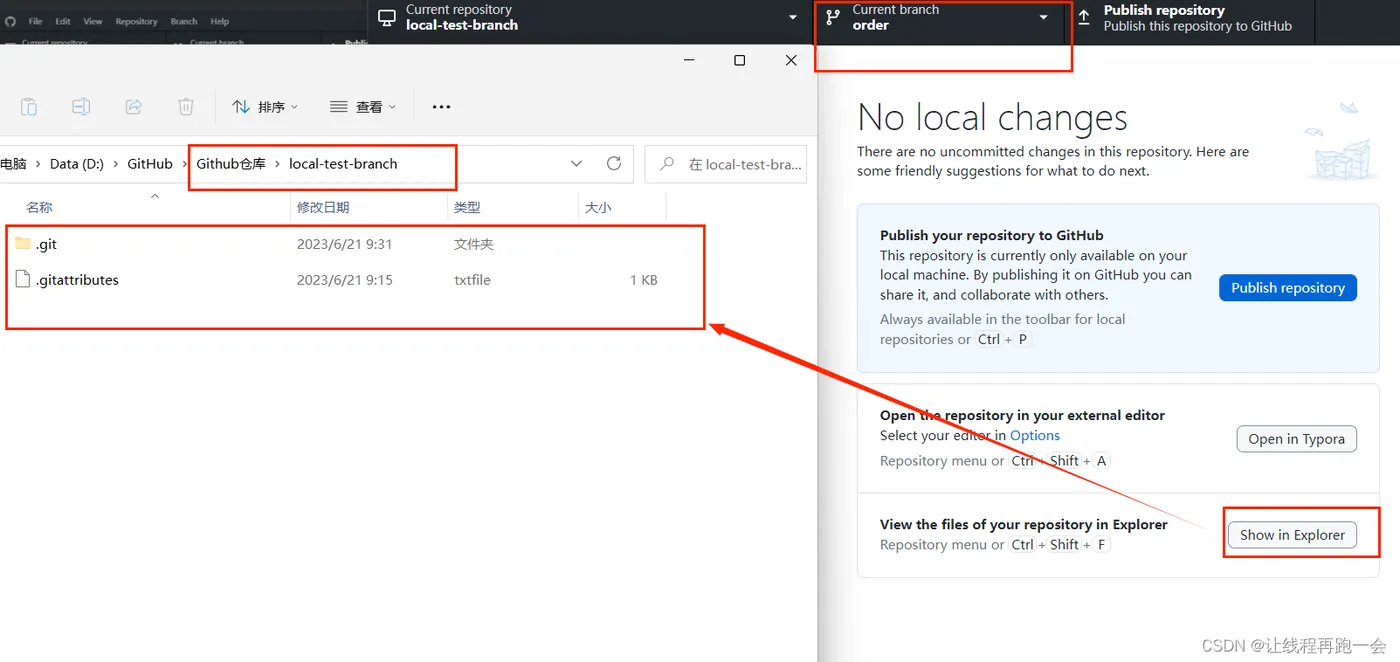Image resolution: width=1400 pixels, height=662 pixels.
Task: Click the search box for local-test-branch
Action: (x=726, y=164)
